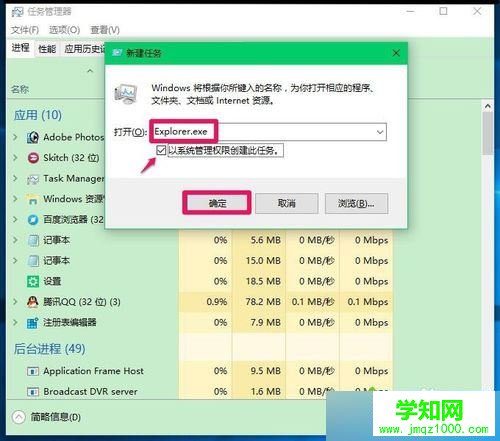Expand the Skitch (32 位) process row
This screenshot has width=500, height=441.
click(15, 158)
